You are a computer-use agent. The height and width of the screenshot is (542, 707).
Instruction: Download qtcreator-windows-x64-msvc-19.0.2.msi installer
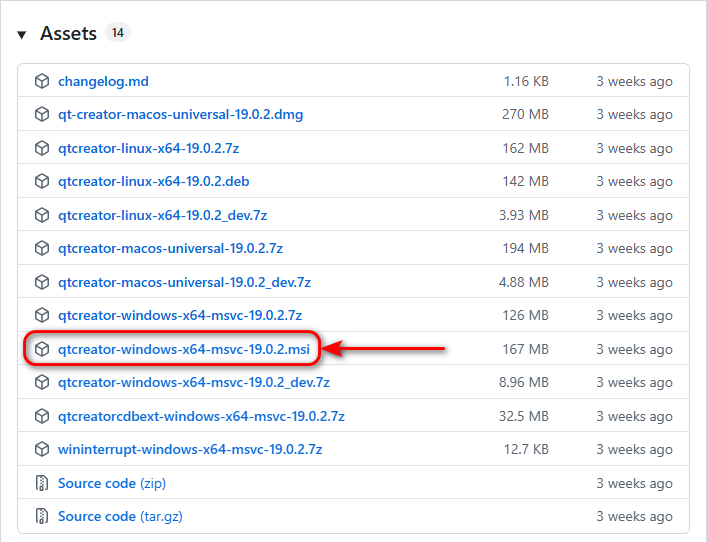click(184, 349)
